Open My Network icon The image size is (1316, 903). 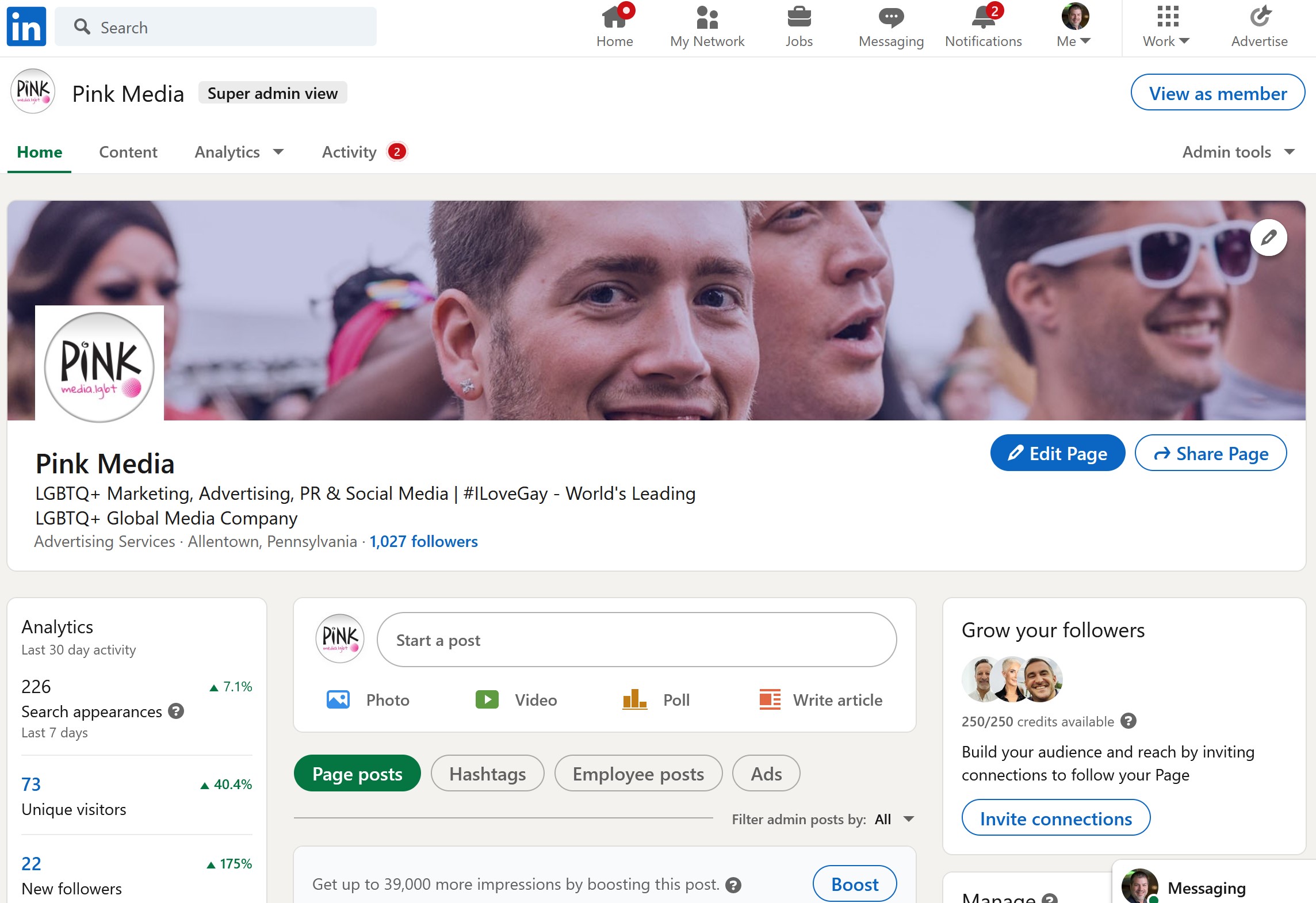click(x=707, y=17)
